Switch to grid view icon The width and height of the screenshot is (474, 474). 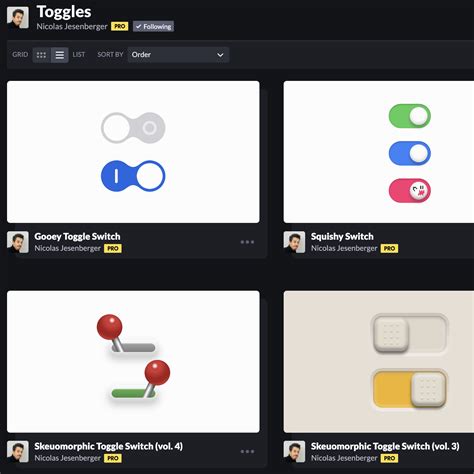click(41, 55)
